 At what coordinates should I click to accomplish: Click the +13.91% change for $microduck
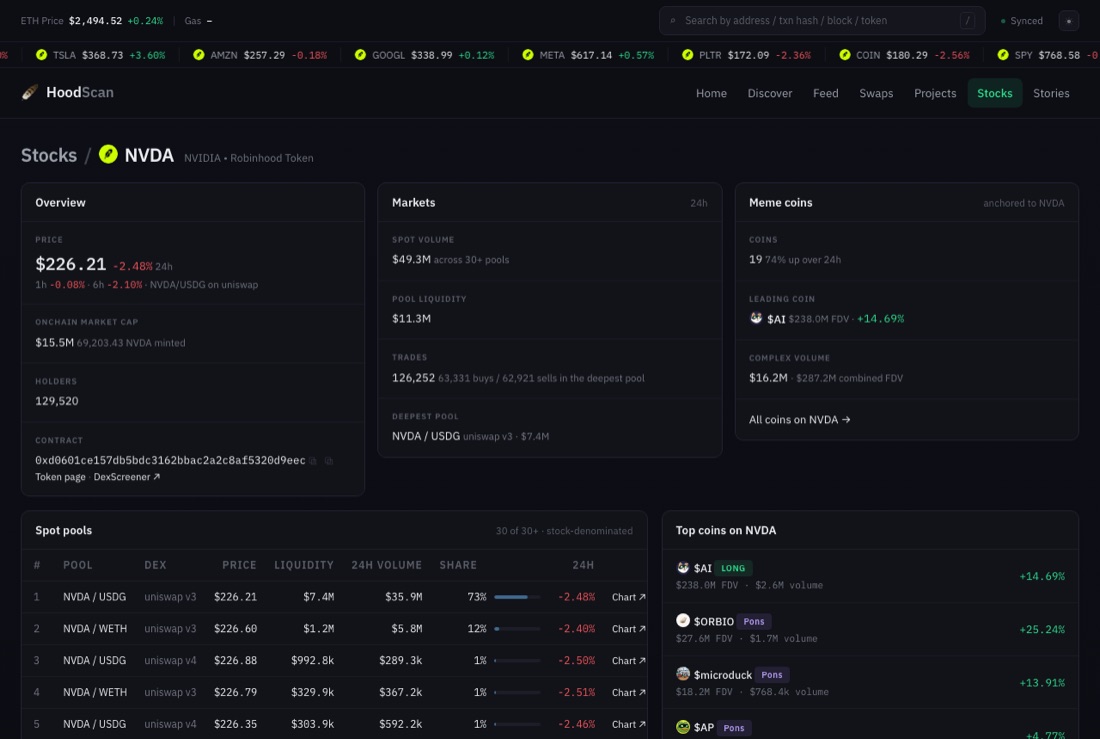[1042, 683]
